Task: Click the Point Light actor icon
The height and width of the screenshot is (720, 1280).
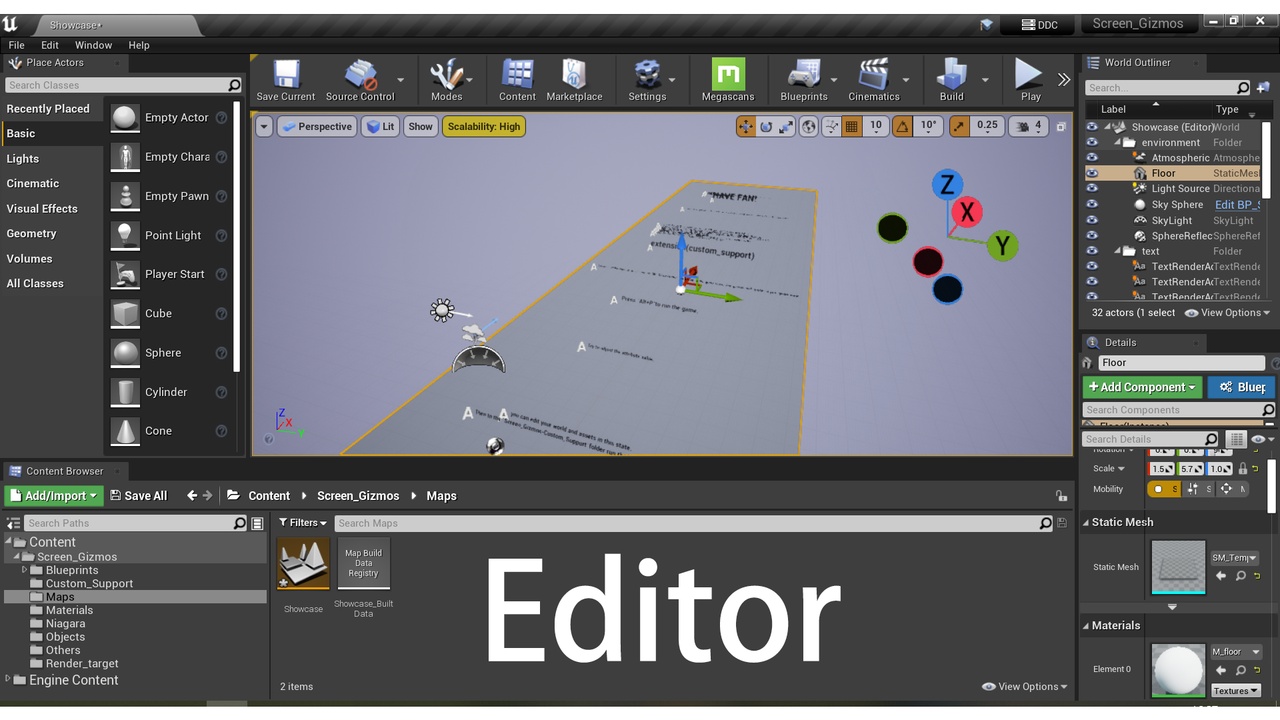Action: pos(125,235)
